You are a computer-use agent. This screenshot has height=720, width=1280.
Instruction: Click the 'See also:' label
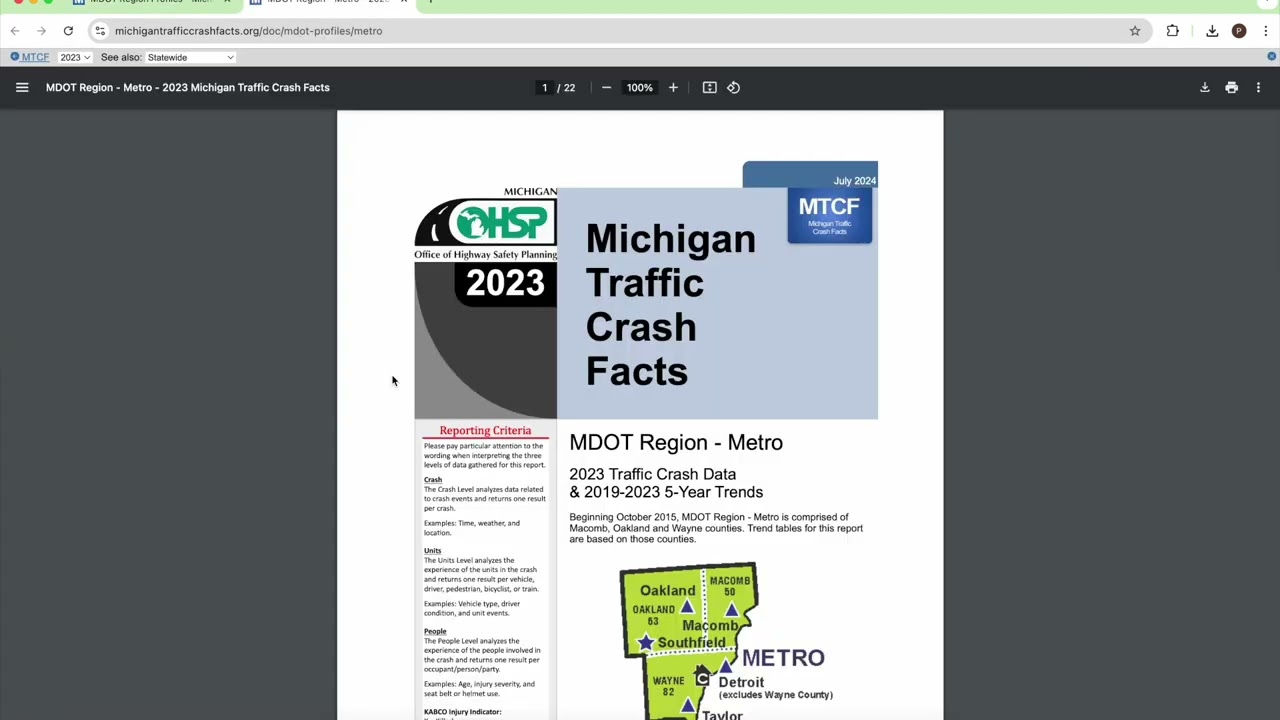point(121,58)
